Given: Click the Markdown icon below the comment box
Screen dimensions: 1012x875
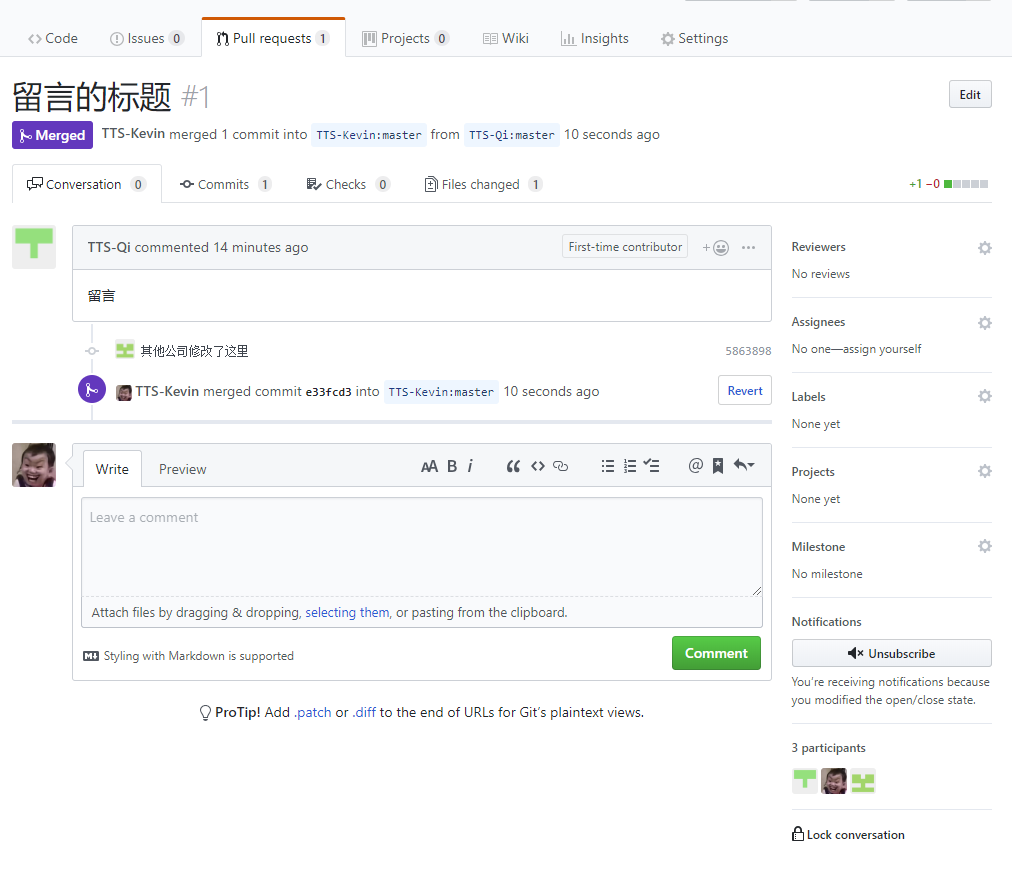Looking at the screenshot, I should (x=91, y=656).
